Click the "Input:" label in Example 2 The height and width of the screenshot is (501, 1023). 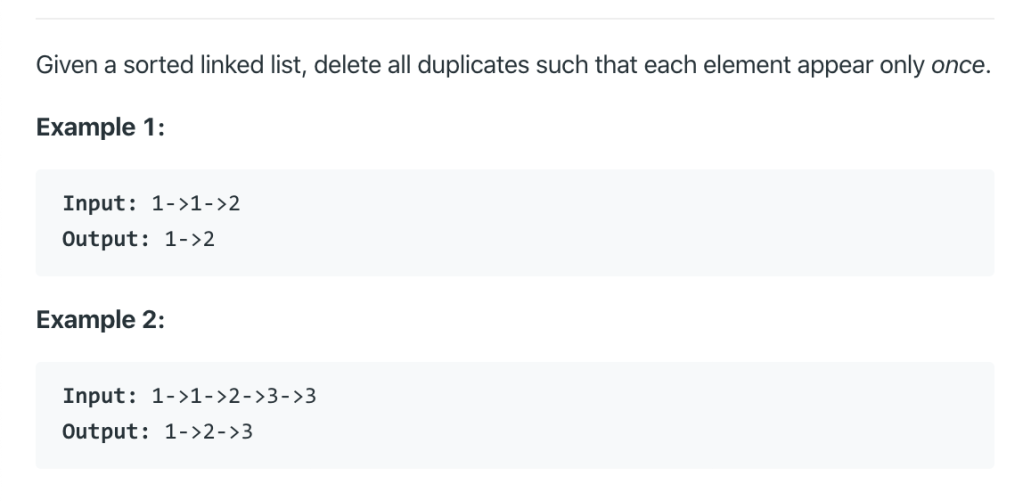(96, 396)
